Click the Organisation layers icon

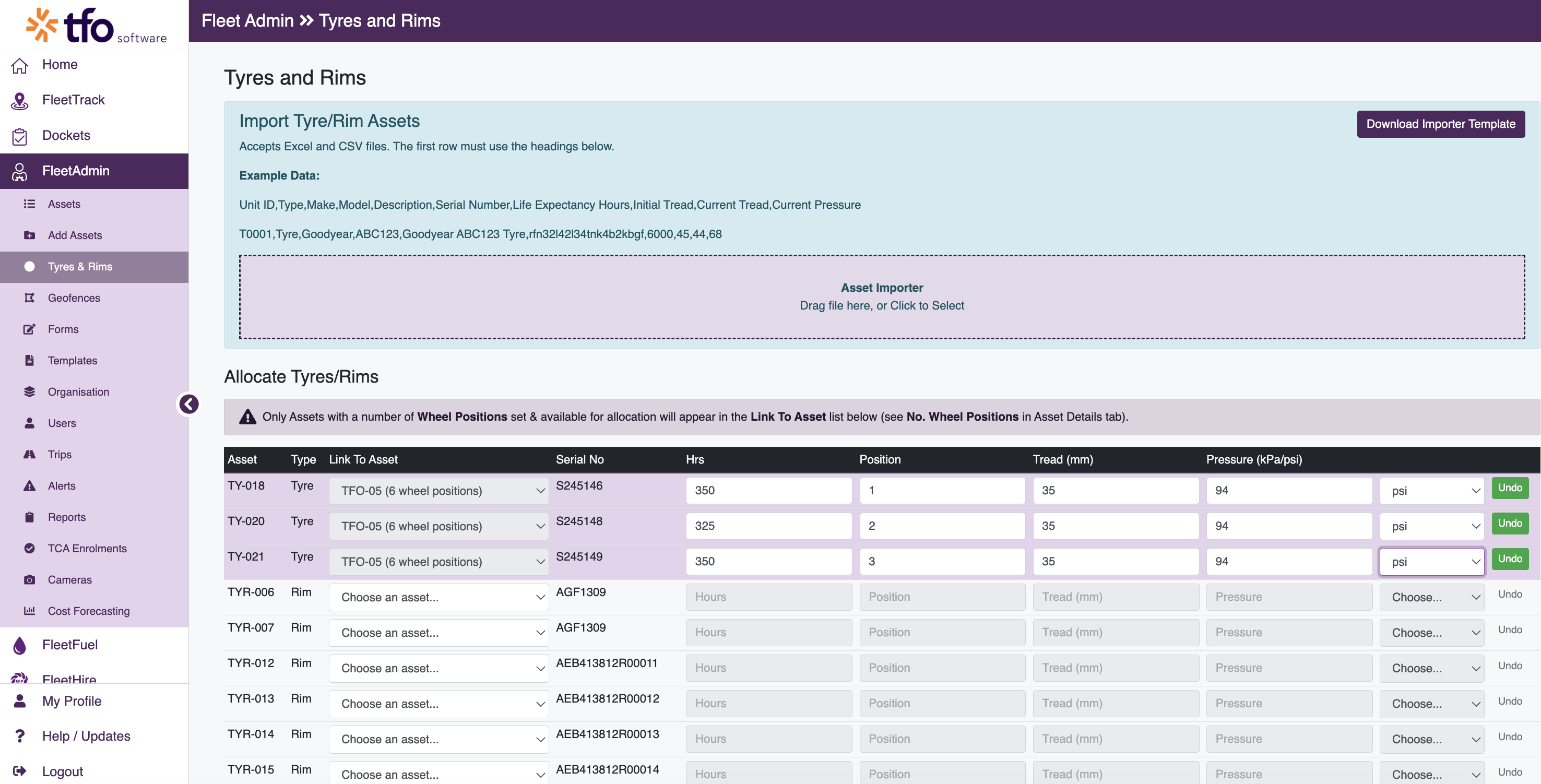[x=29, y=391]
